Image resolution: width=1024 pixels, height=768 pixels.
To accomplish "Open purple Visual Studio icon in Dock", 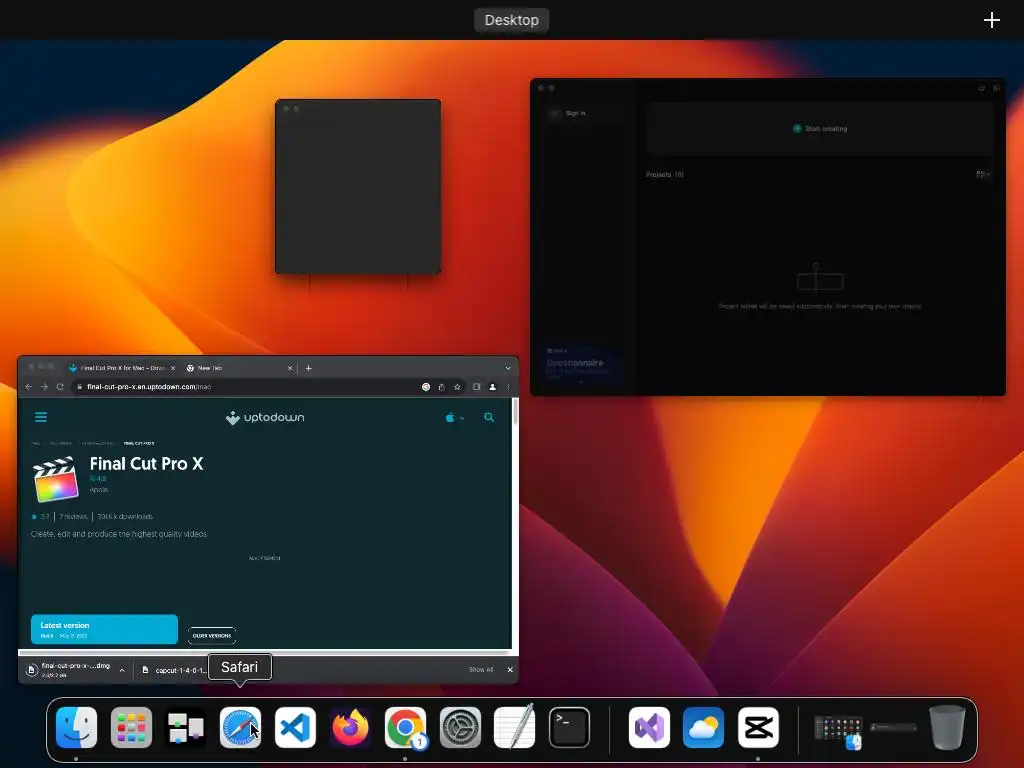I will click(x=649, y=728).
